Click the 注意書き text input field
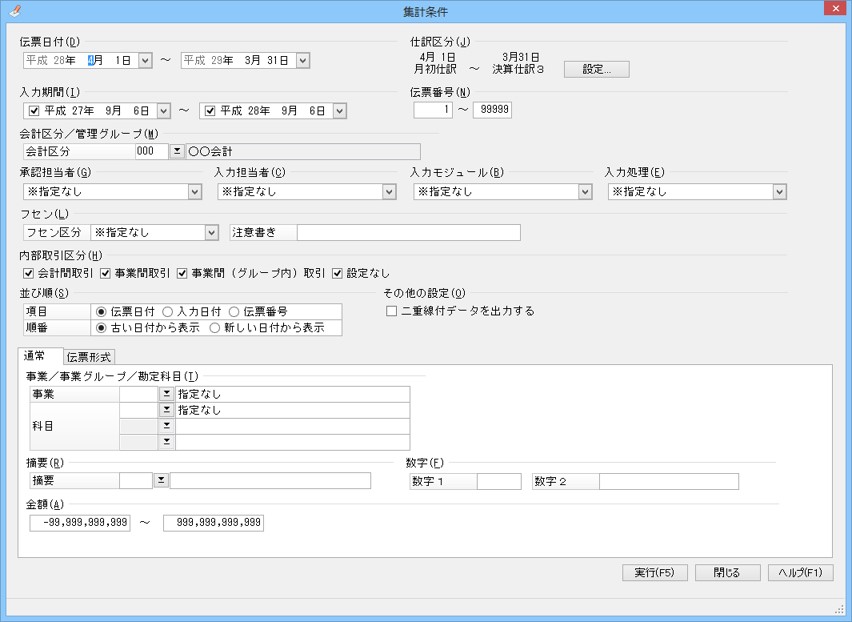The width and height of the screenshot is (852, 622). pos(408,233)
